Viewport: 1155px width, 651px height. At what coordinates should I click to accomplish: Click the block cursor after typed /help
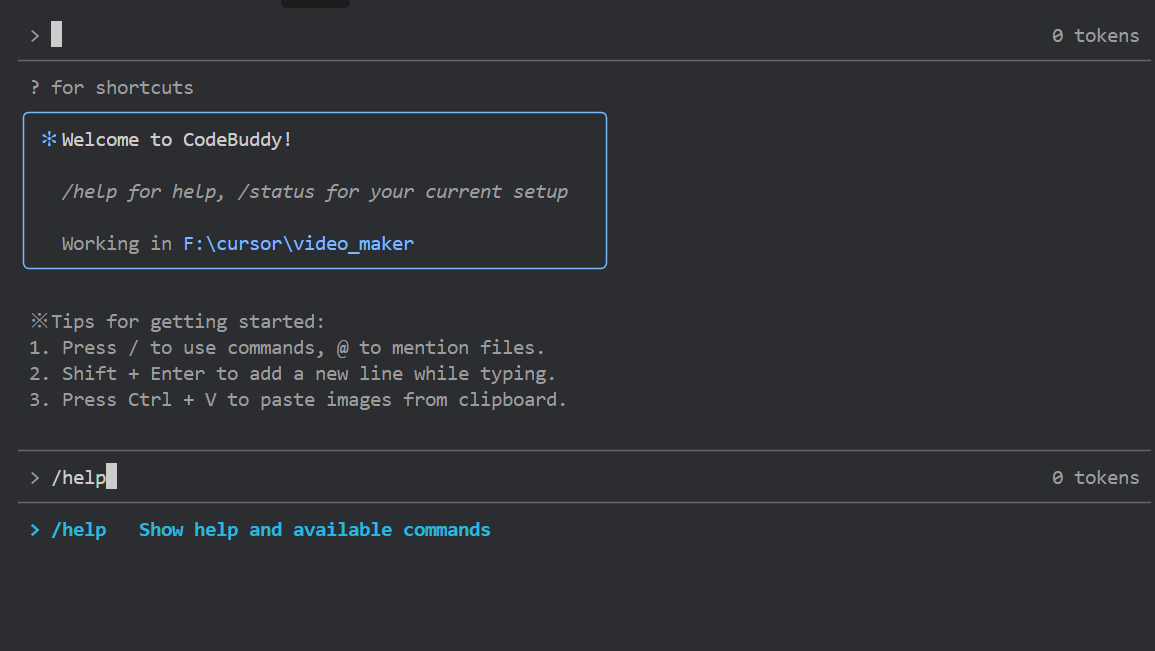click(112, 477)
